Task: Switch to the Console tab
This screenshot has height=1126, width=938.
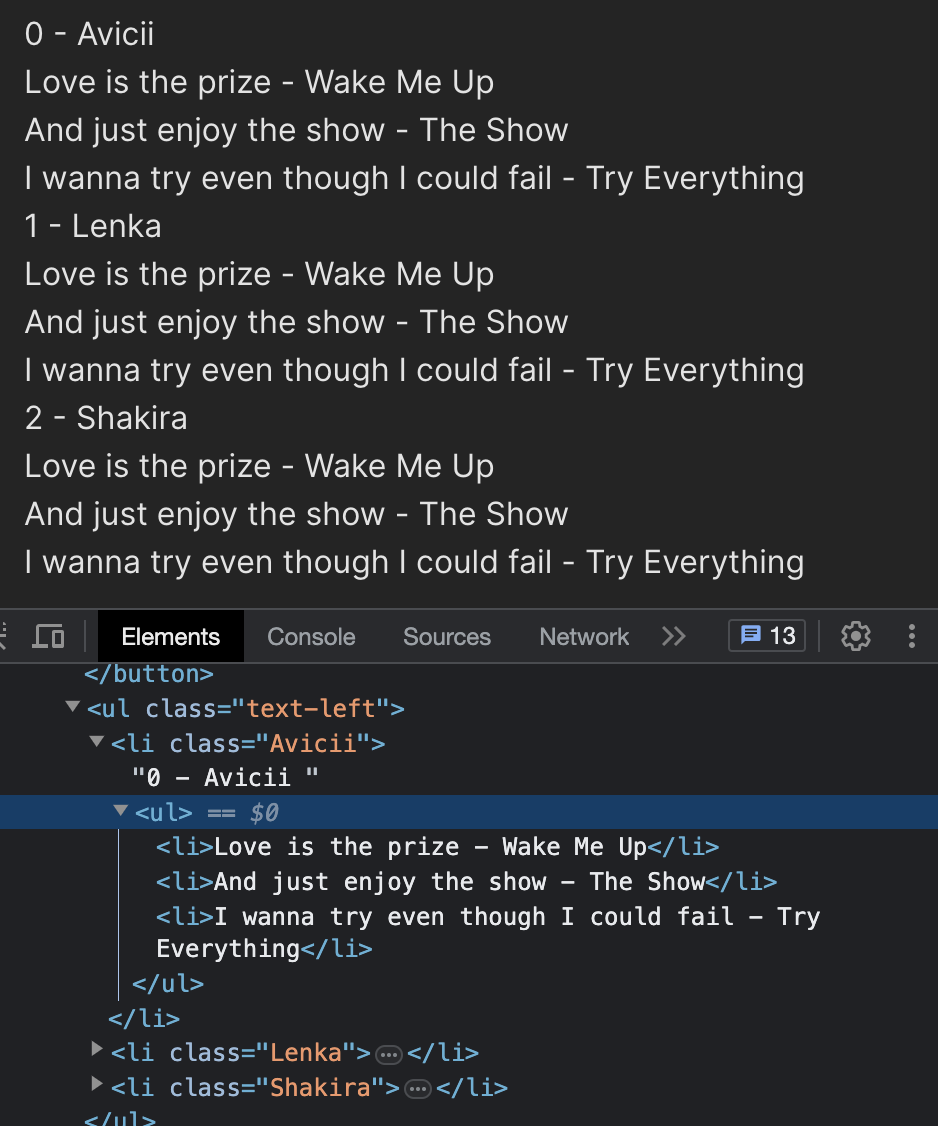Action: click(311, 636)
